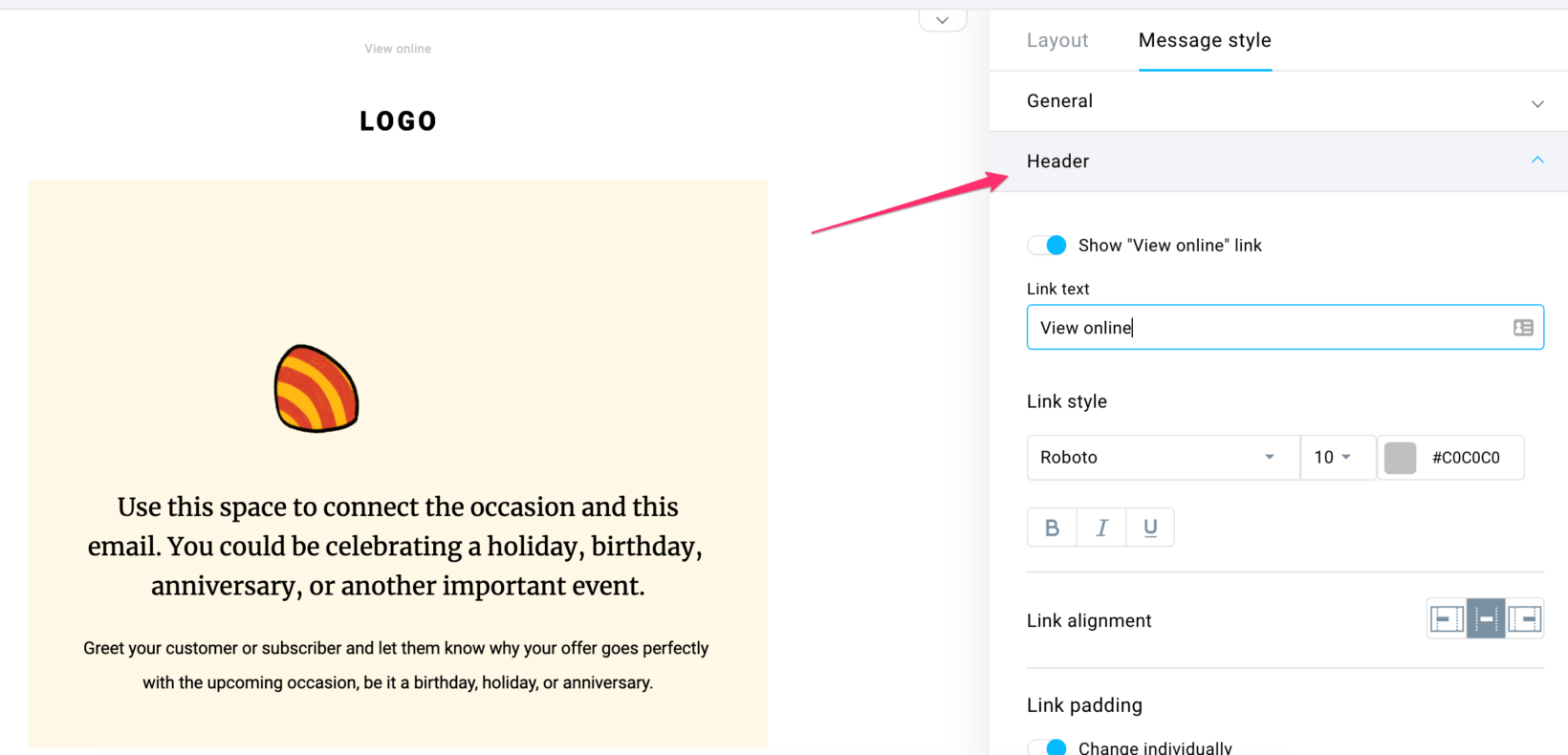Apply italic formatting to the link text
This screenshot has height=755, width=1568.
tap(1100, 527)
